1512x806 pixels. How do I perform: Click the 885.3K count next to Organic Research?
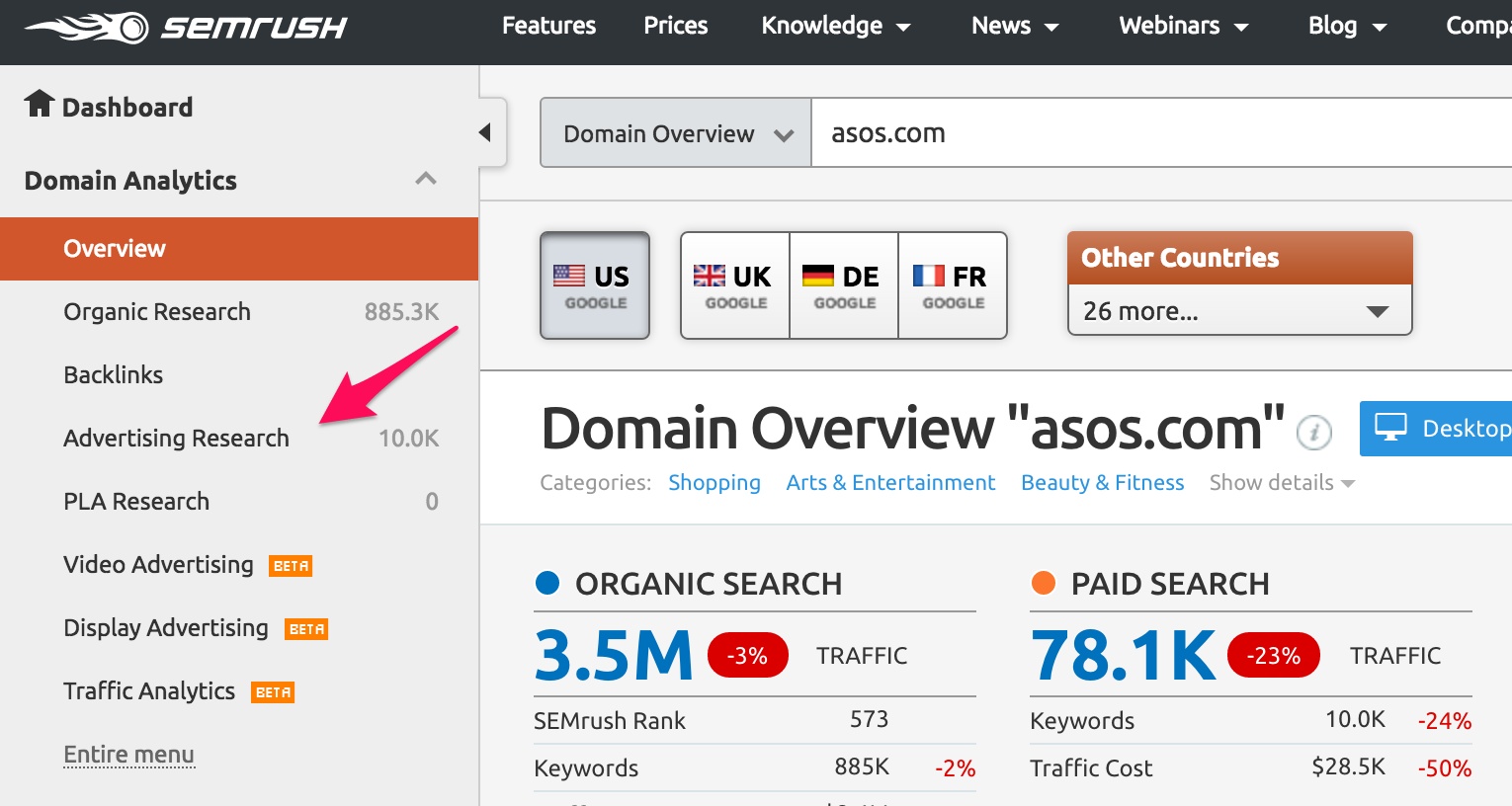point(401,312)
